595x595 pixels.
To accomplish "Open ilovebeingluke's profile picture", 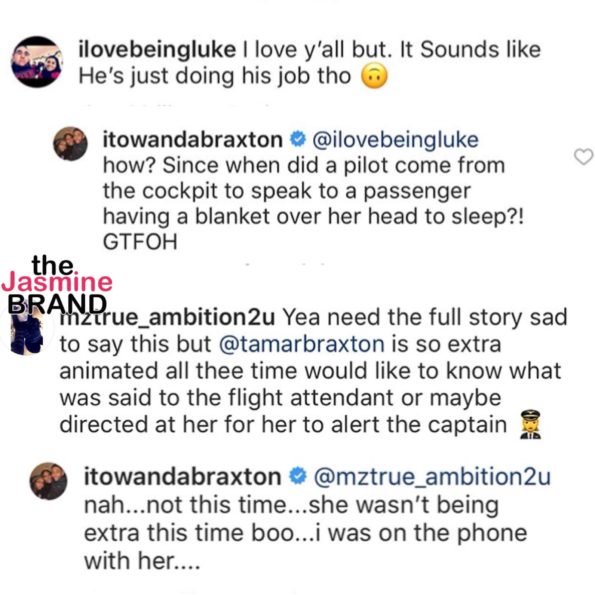I will [38, 62].
